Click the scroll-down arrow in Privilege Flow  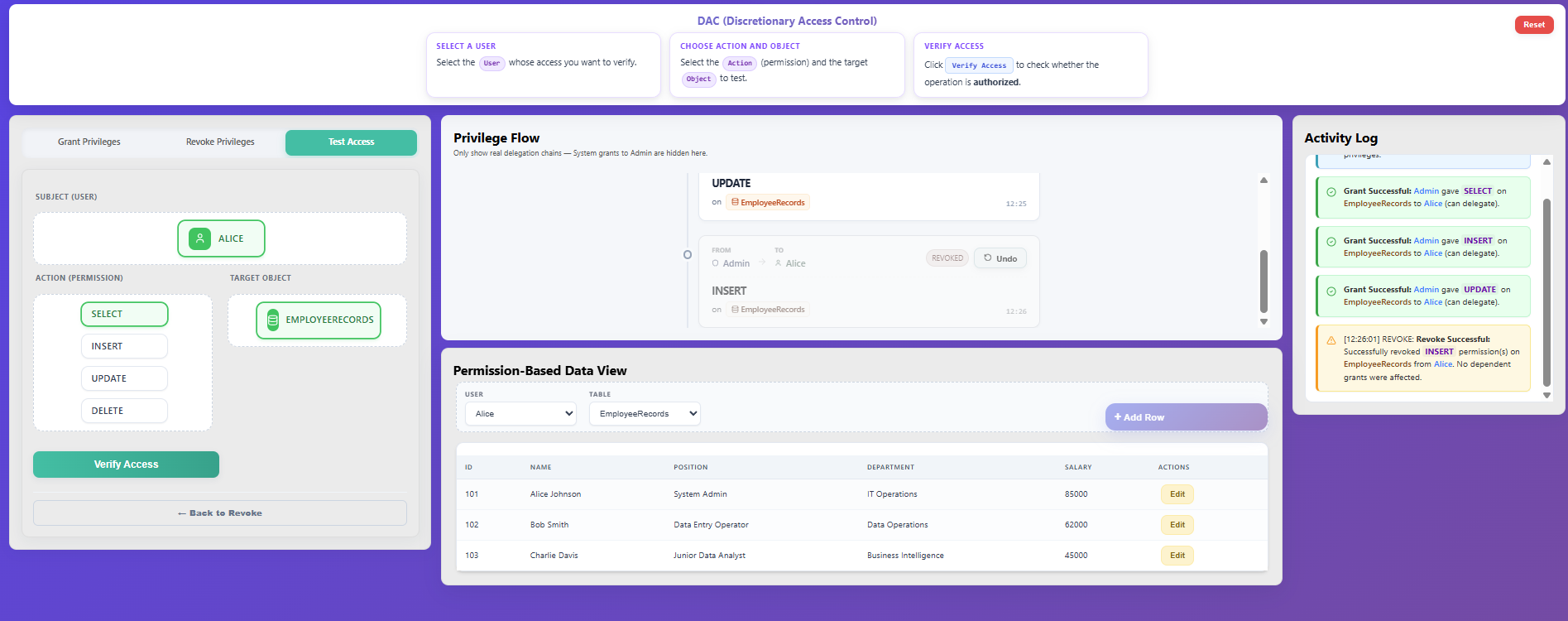1264,321
